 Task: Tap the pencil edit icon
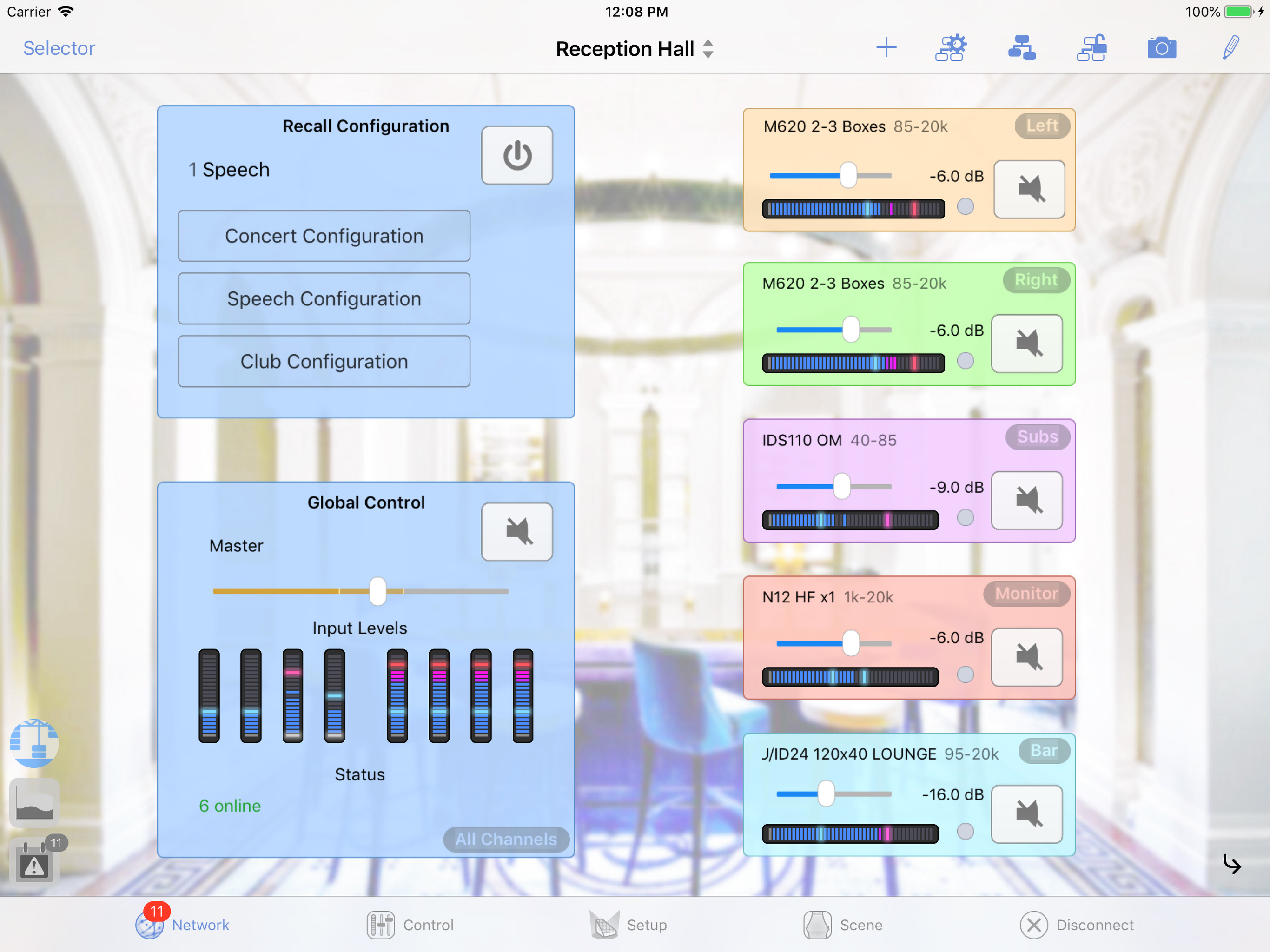(1230, 48)
